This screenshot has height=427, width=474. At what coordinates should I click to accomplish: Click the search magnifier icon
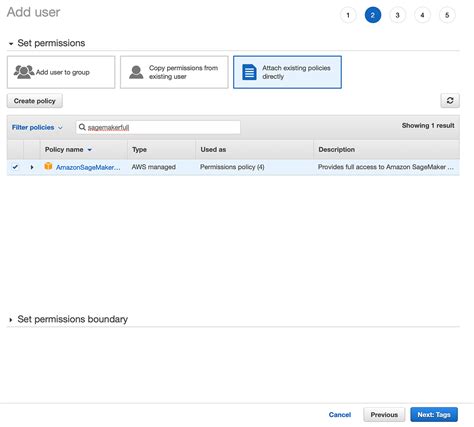point(82,127)
